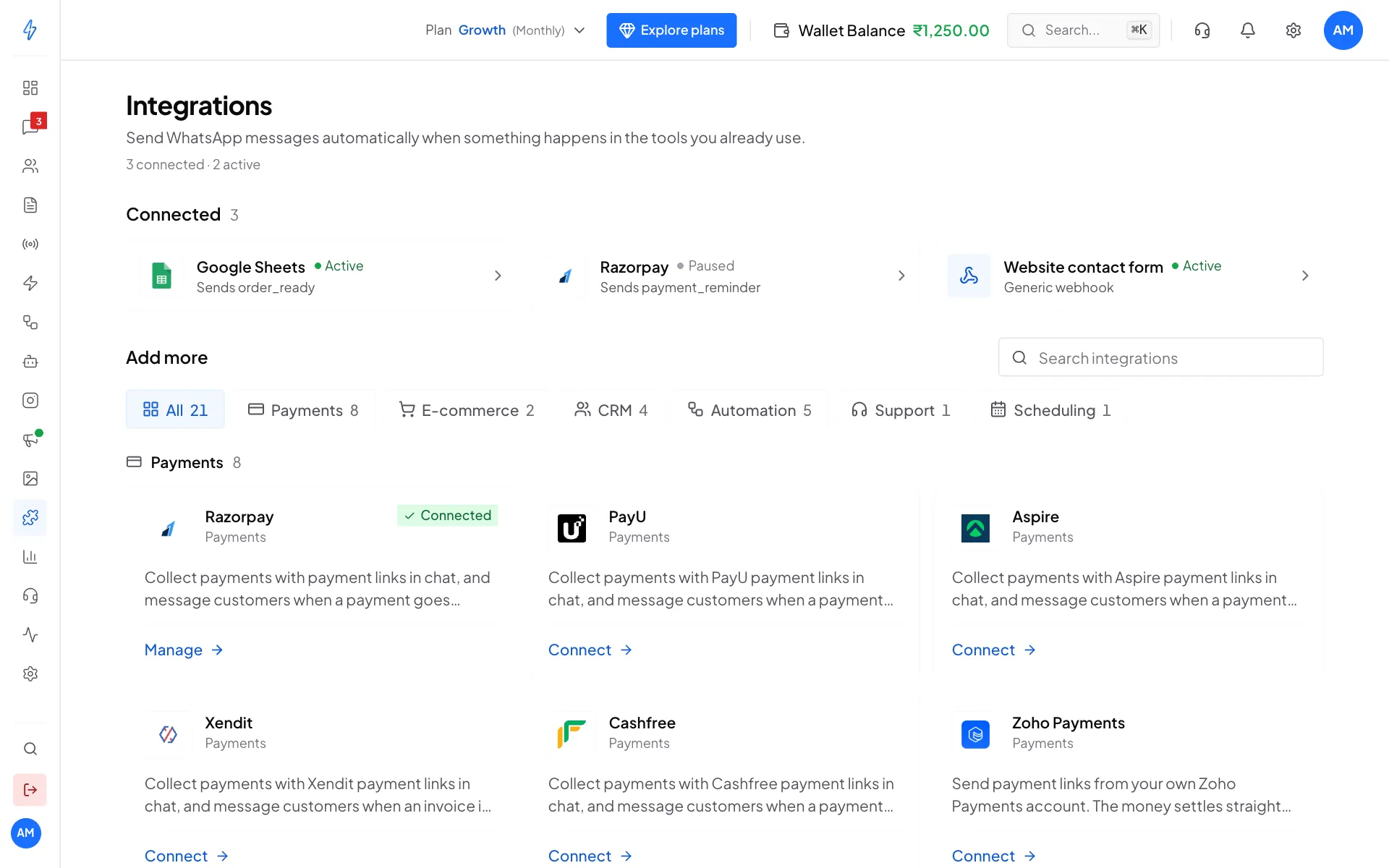Click Connect link on Xendit card
Viewport: 1389px width, 868px height.
(187, 856)
